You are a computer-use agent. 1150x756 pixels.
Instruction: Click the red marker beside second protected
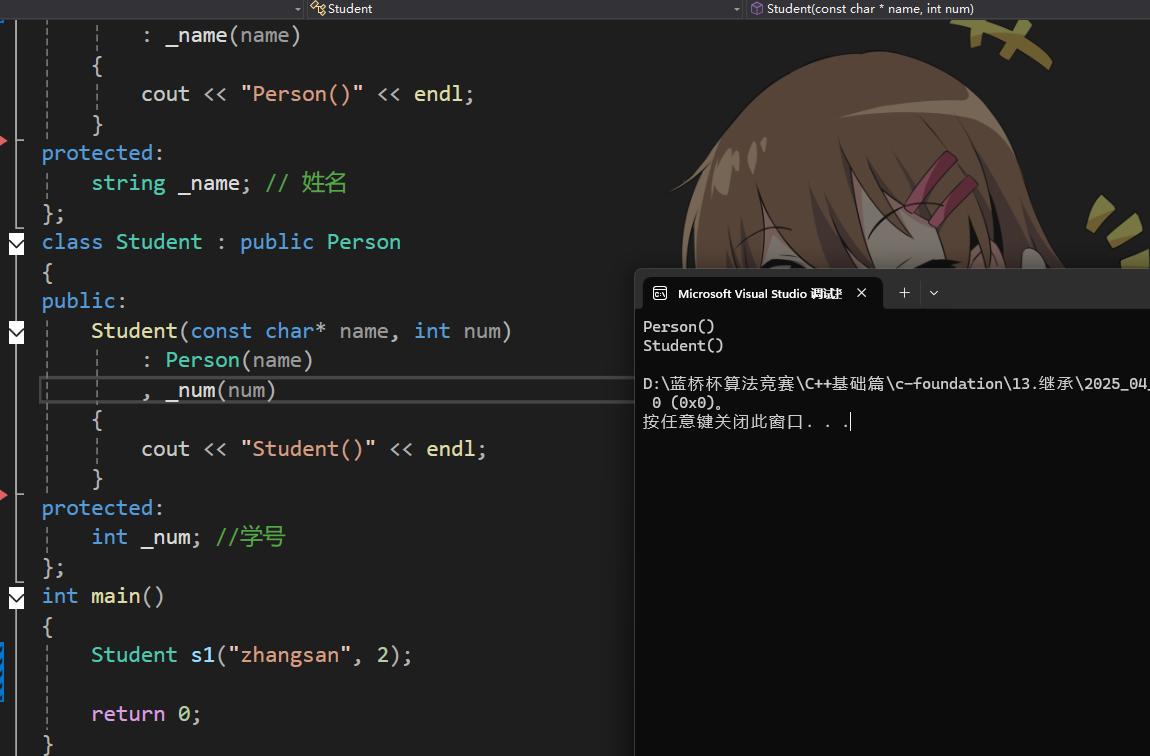click(4, 495)
